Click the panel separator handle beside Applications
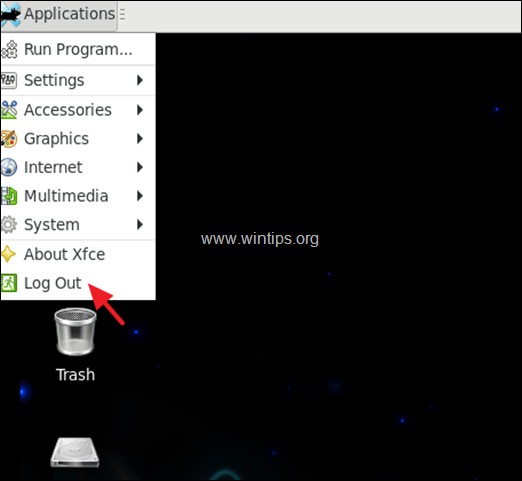This screenshot has width=522, height=481. point(122,14)
